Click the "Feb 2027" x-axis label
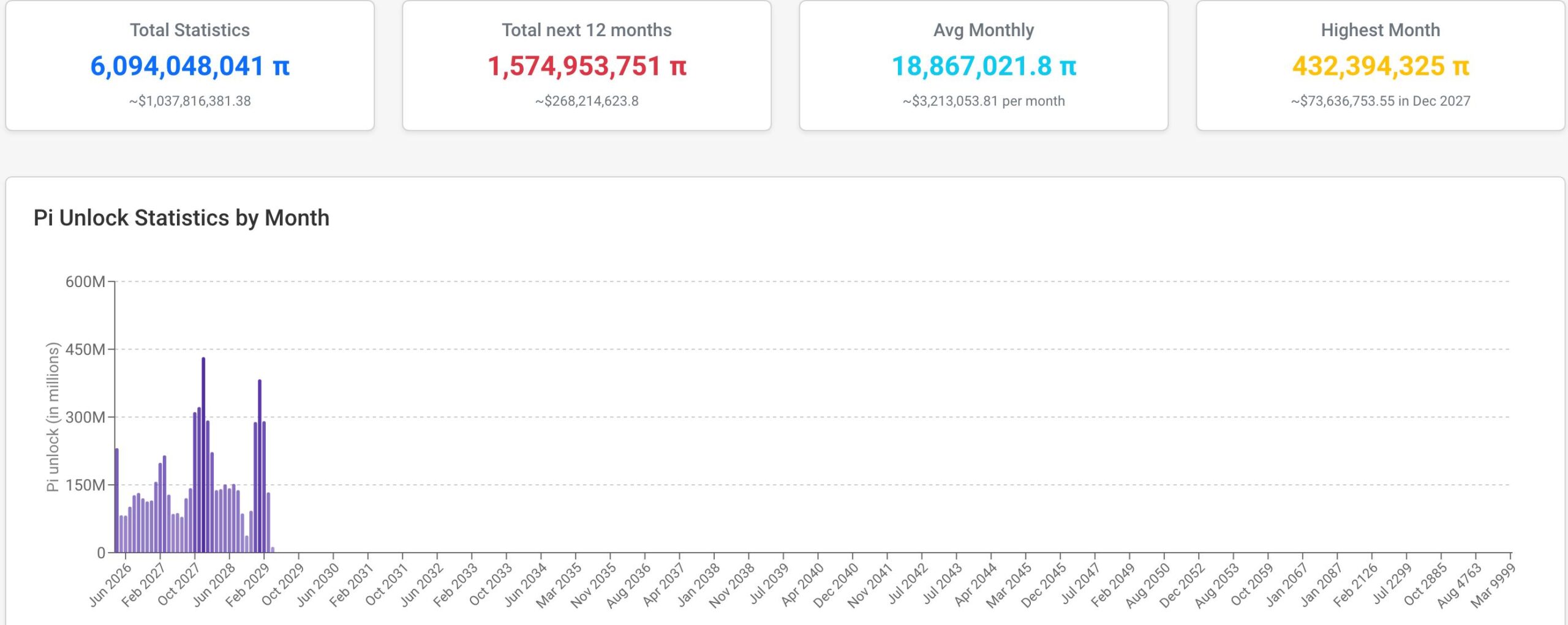This screenshot has height=625, width=1568. coord(144,585)
